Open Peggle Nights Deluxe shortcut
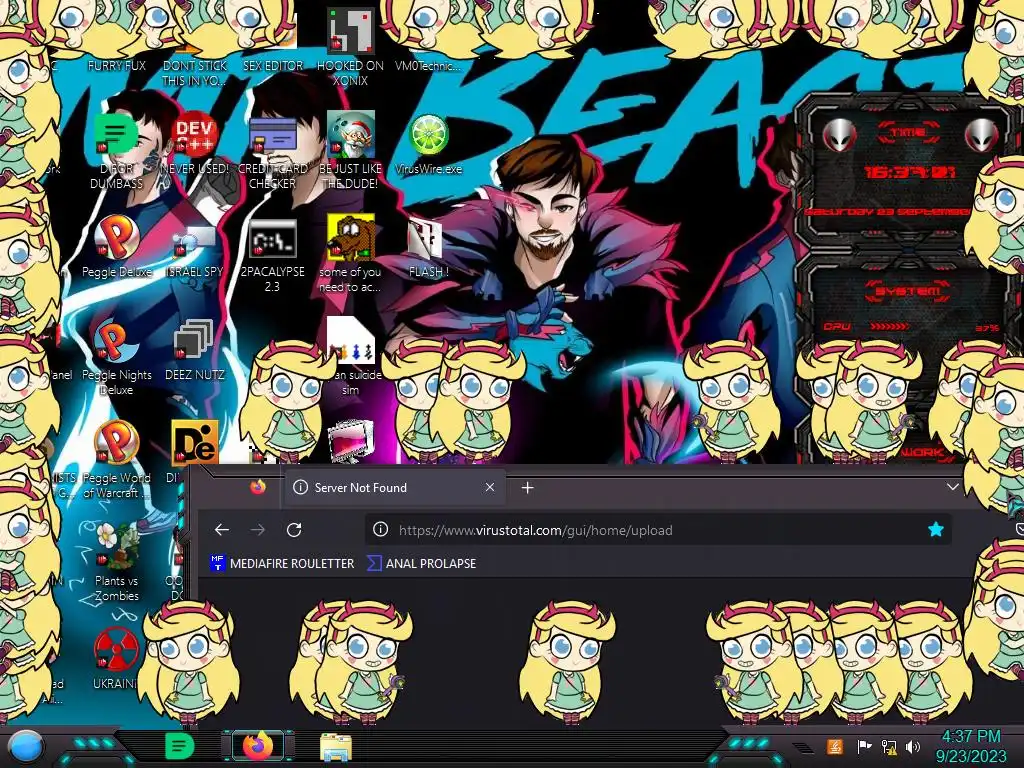This screenshot has width=1024, height=768. tap(116, 341)
